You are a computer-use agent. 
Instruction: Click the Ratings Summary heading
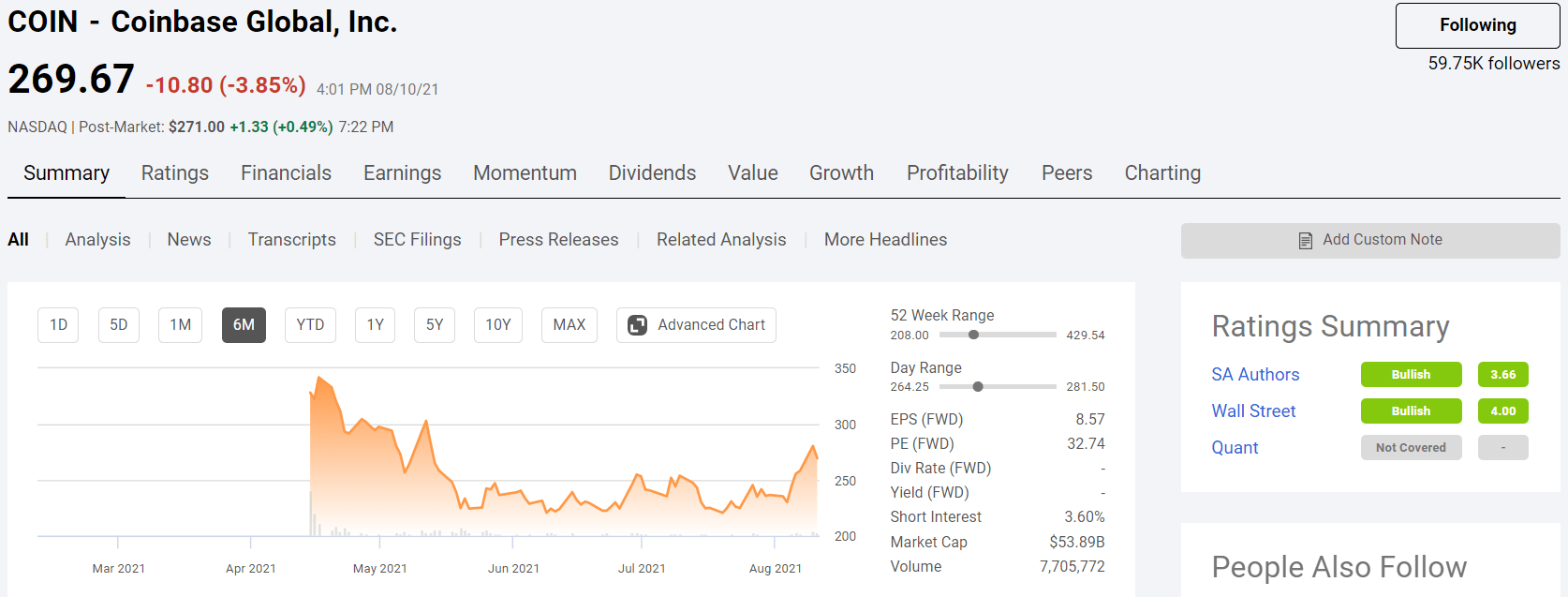(x=1330, y=326)
